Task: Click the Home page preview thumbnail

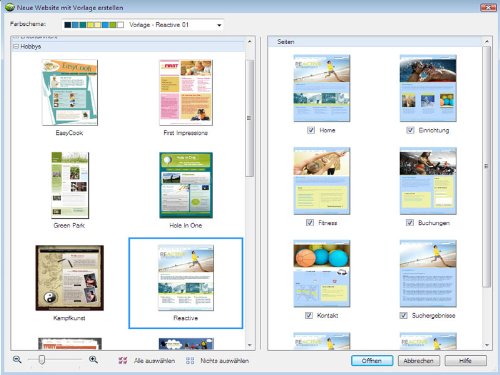Action: click(322, 88)
